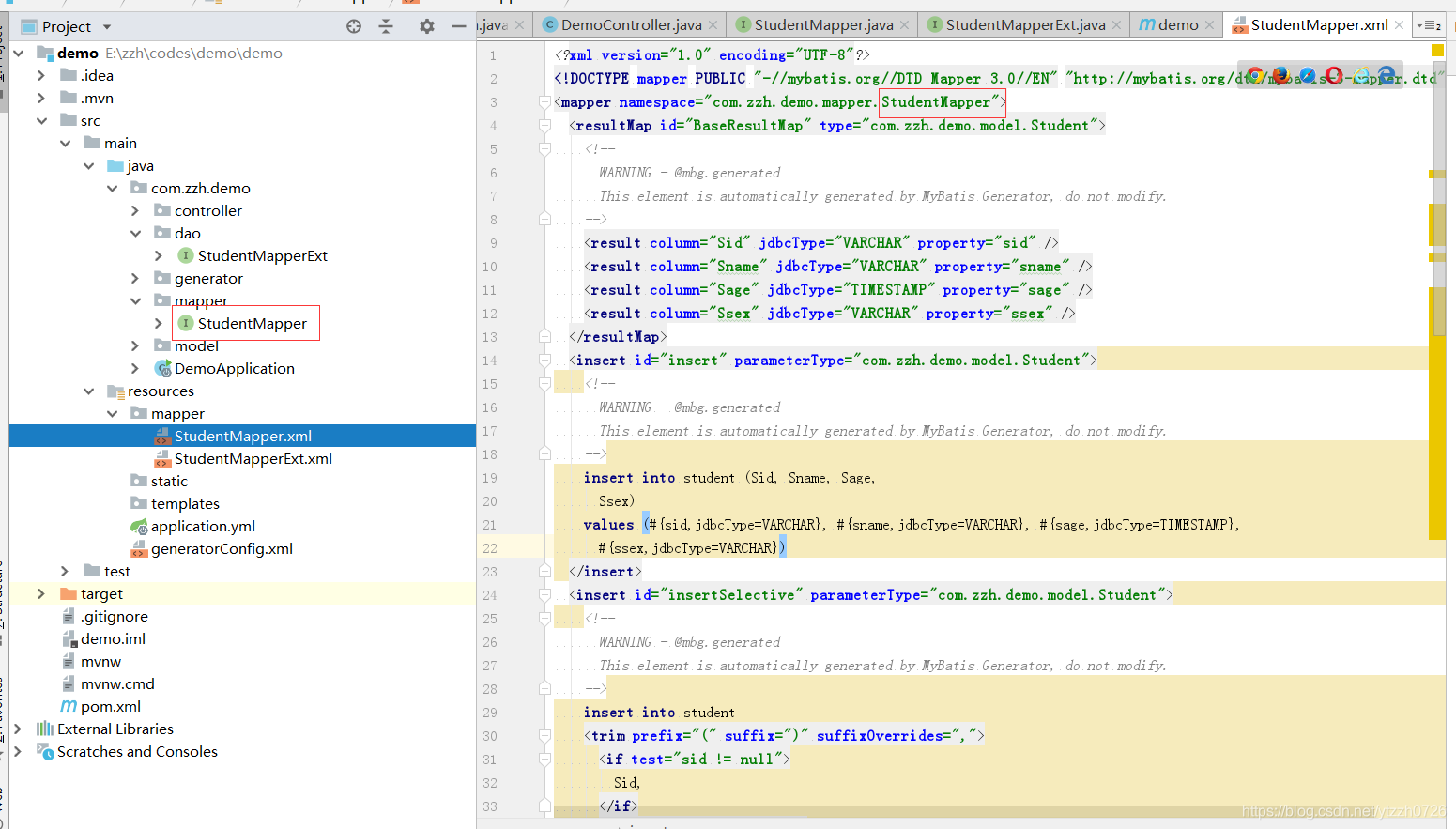Click the yellow inspection warning indicator
The height and width of the screenshot is (829, 1456).
pos(1437,51)
